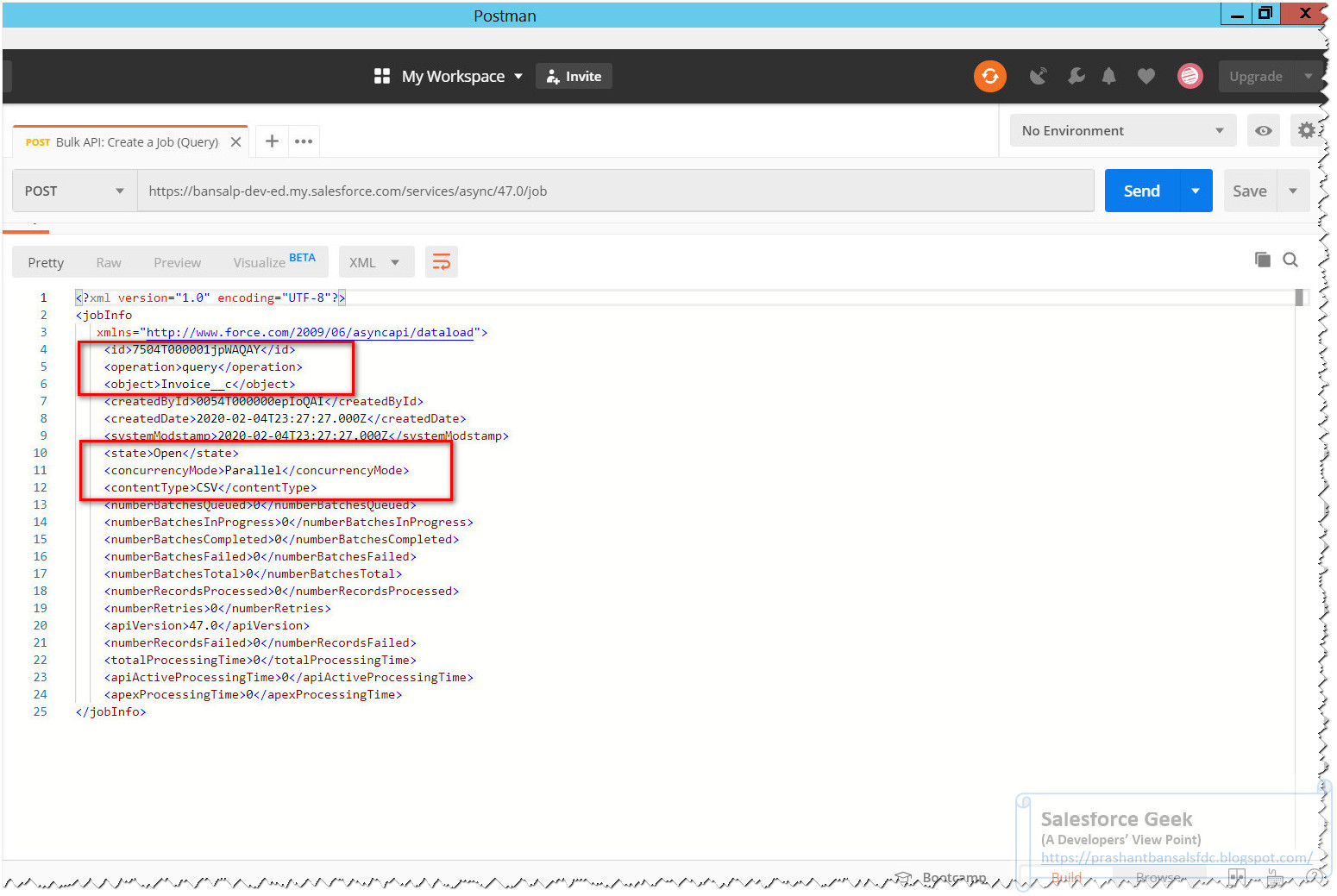
Task: Click the object Invoice__c line
Action: pyautogui.click(x=199, y=384)
